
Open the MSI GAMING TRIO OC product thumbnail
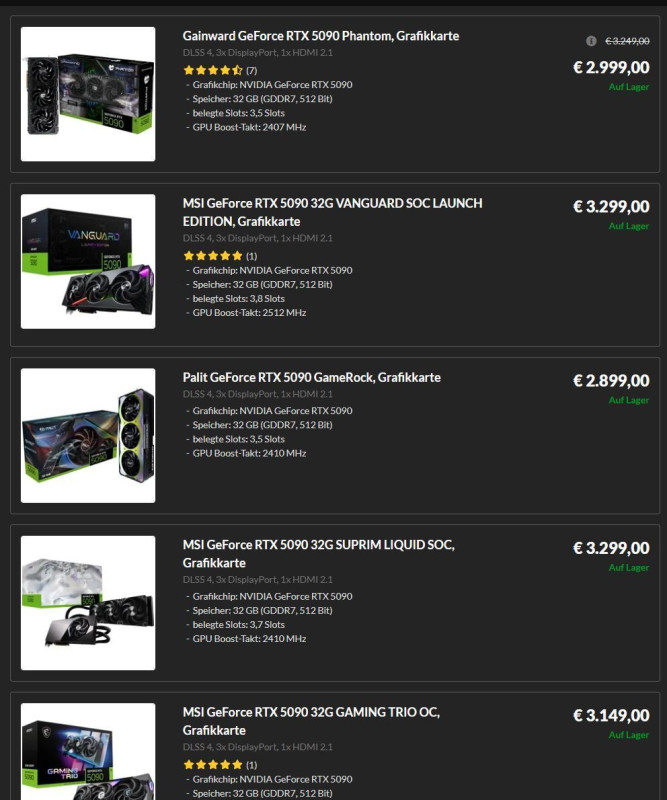[88, 752]
